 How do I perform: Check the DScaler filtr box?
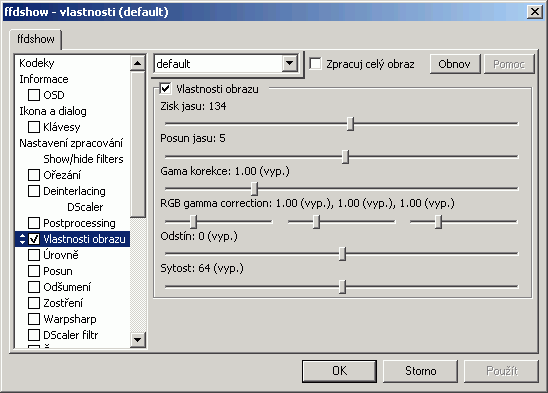pyautogui.click(x=34, y=335)
